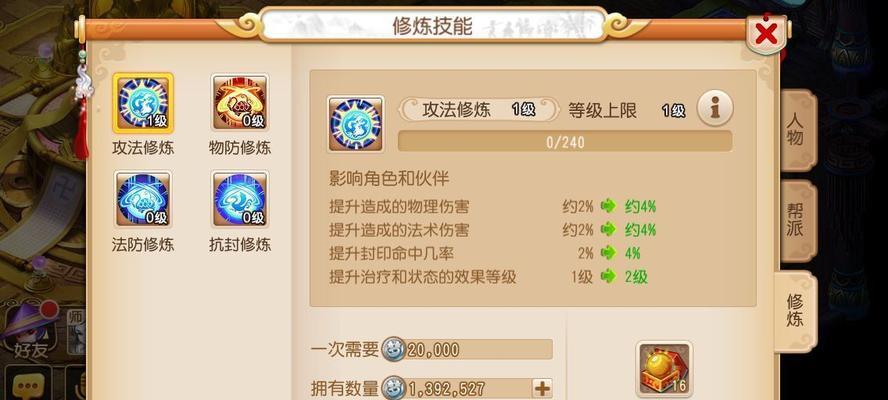Open the info button beside 等级上限

[x=715, y=108]
